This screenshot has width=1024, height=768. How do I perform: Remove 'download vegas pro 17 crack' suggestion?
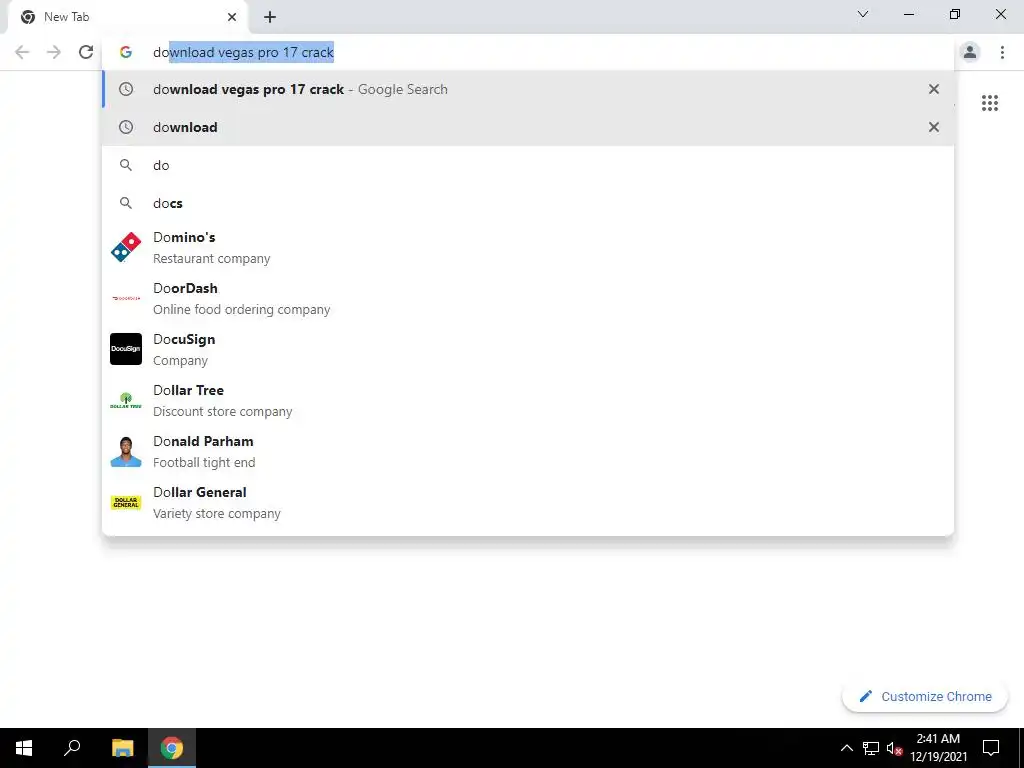[x=934, y=89]
